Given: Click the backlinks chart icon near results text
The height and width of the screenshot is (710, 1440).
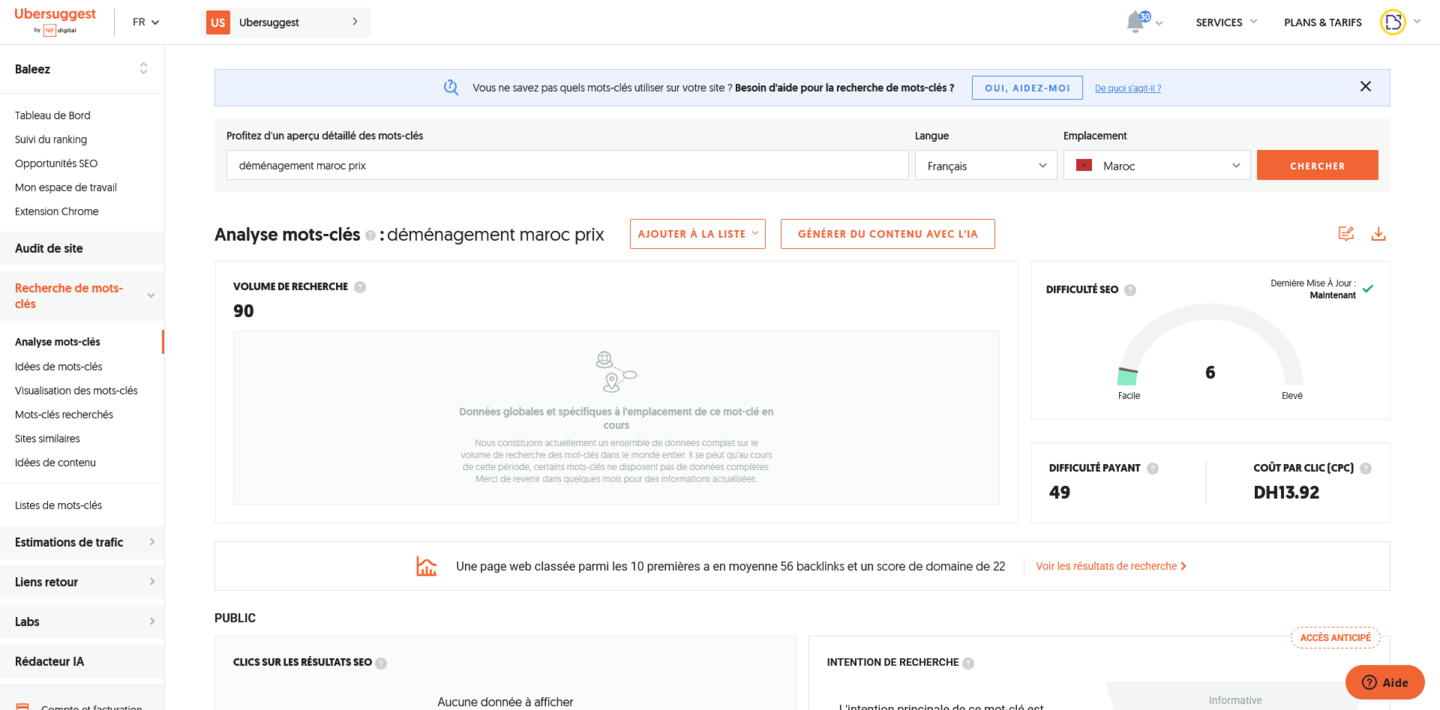Looking at the screenshot, I should (427, 565).
